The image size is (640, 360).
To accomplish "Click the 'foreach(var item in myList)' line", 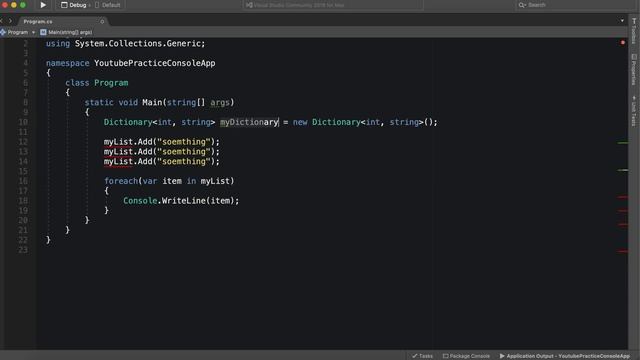I will 169,181.
